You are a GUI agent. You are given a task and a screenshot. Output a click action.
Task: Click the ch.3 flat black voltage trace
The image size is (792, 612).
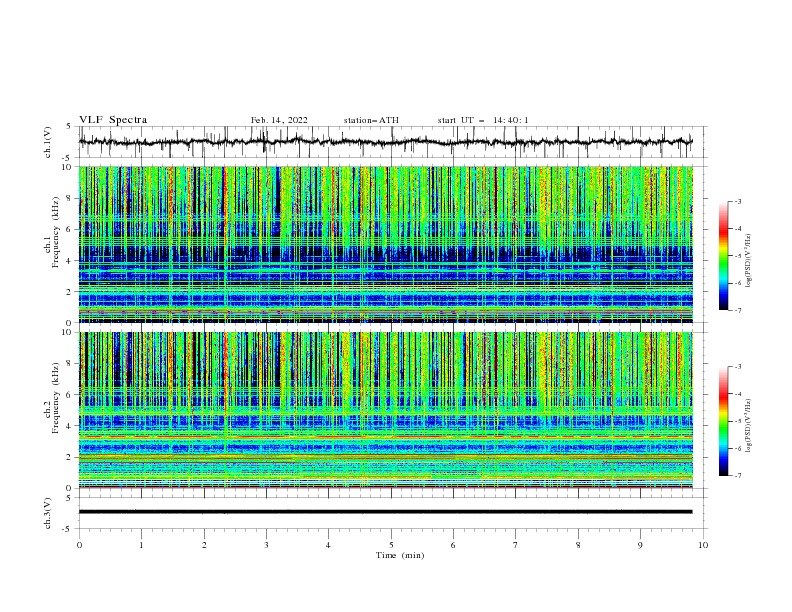coord(385,512)
